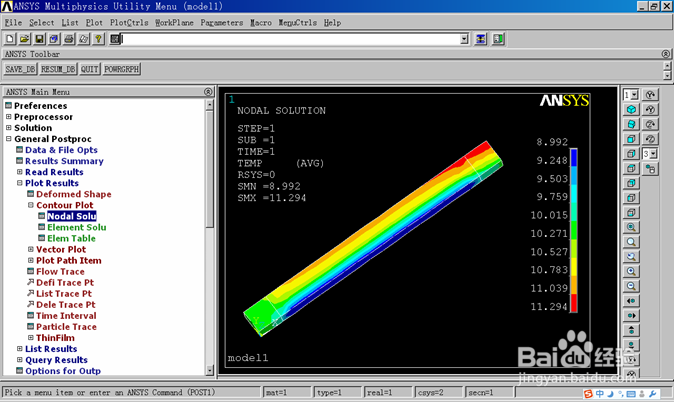The image size is (674, 402).
Task: Open the active window number dropdown
Action: coord(634,95)
